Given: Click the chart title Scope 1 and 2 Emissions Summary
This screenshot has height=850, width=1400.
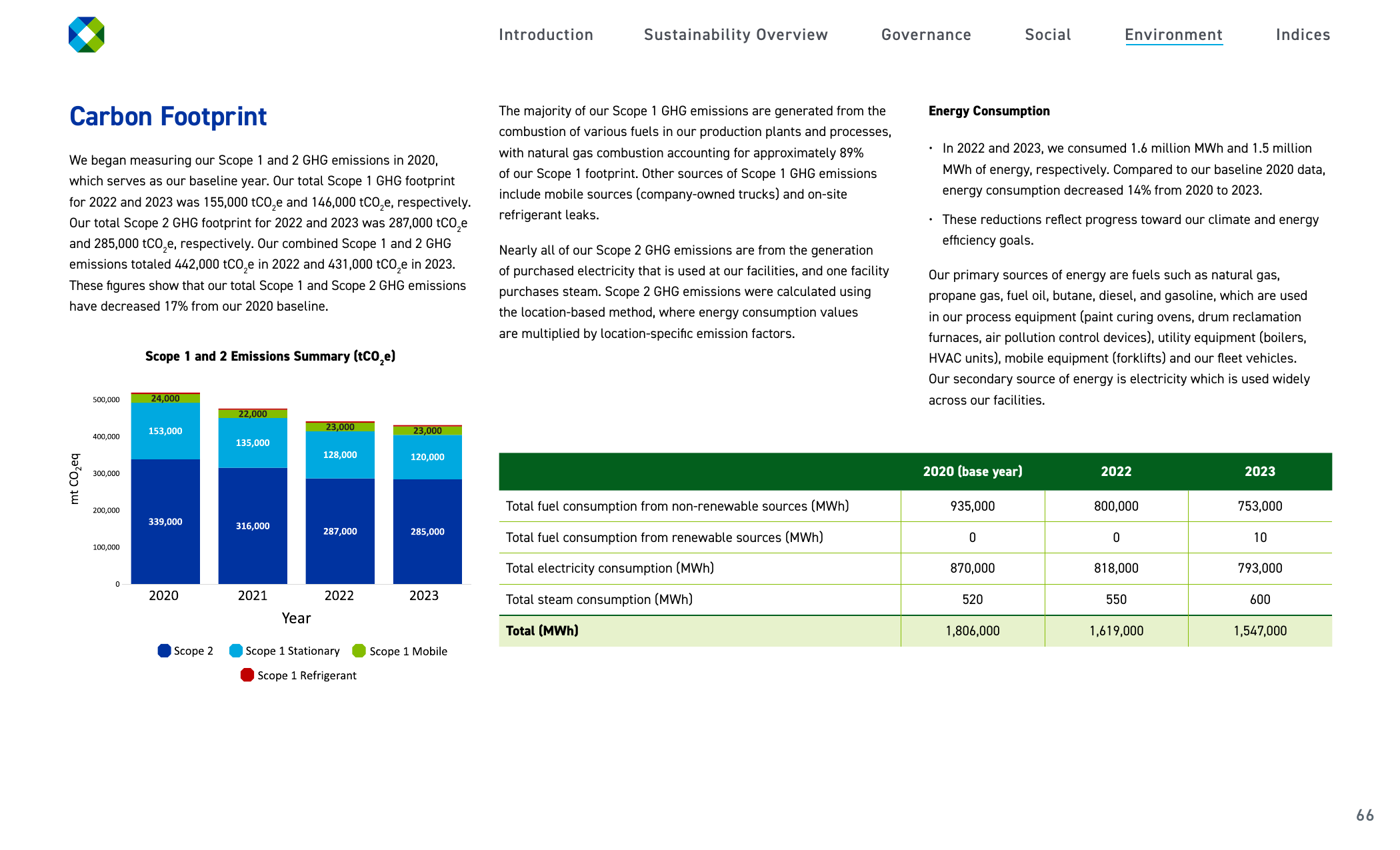Looking at the screenshot, I should pos(271,357).
